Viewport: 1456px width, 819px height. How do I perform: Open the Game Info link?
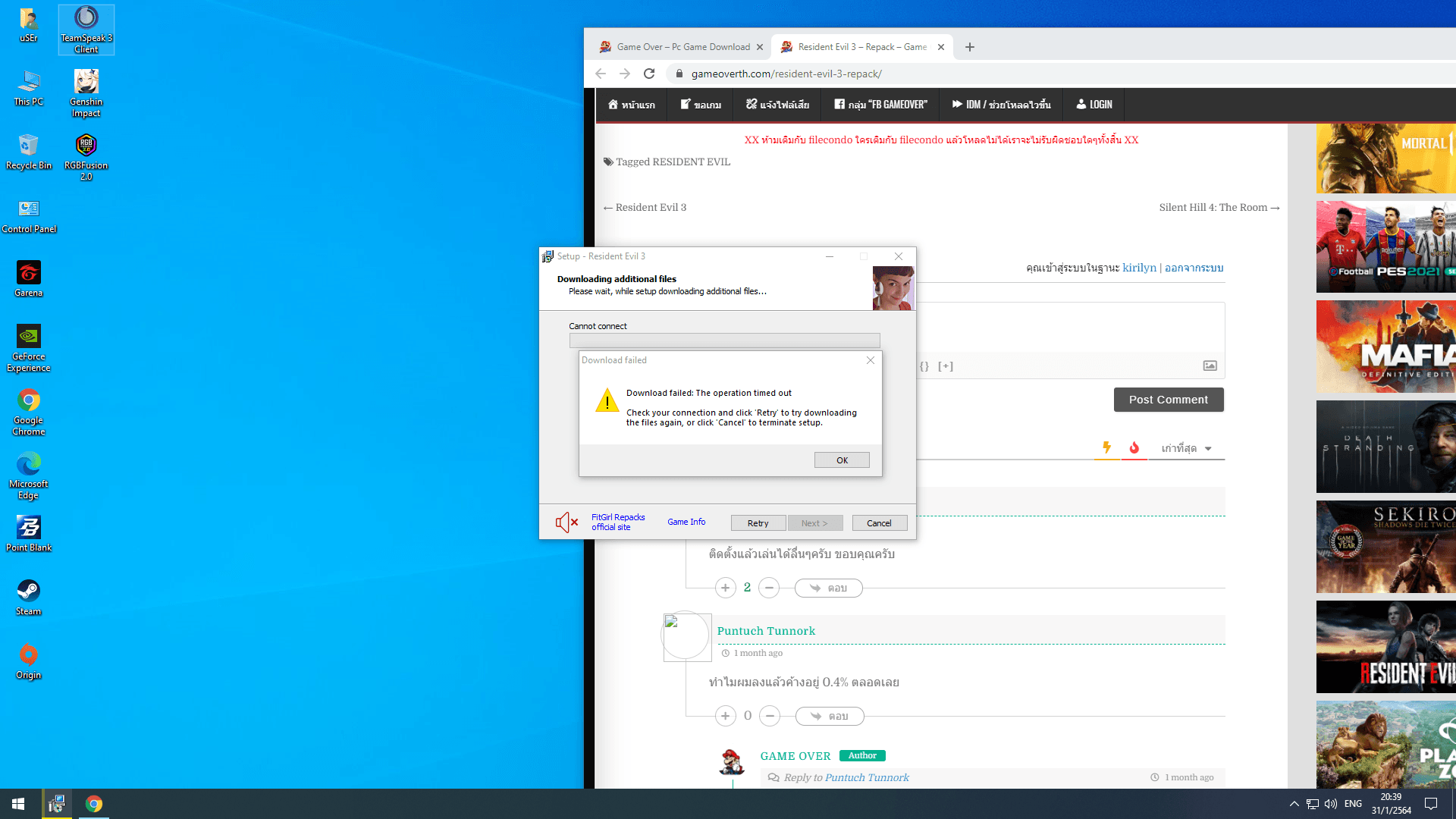686,522
